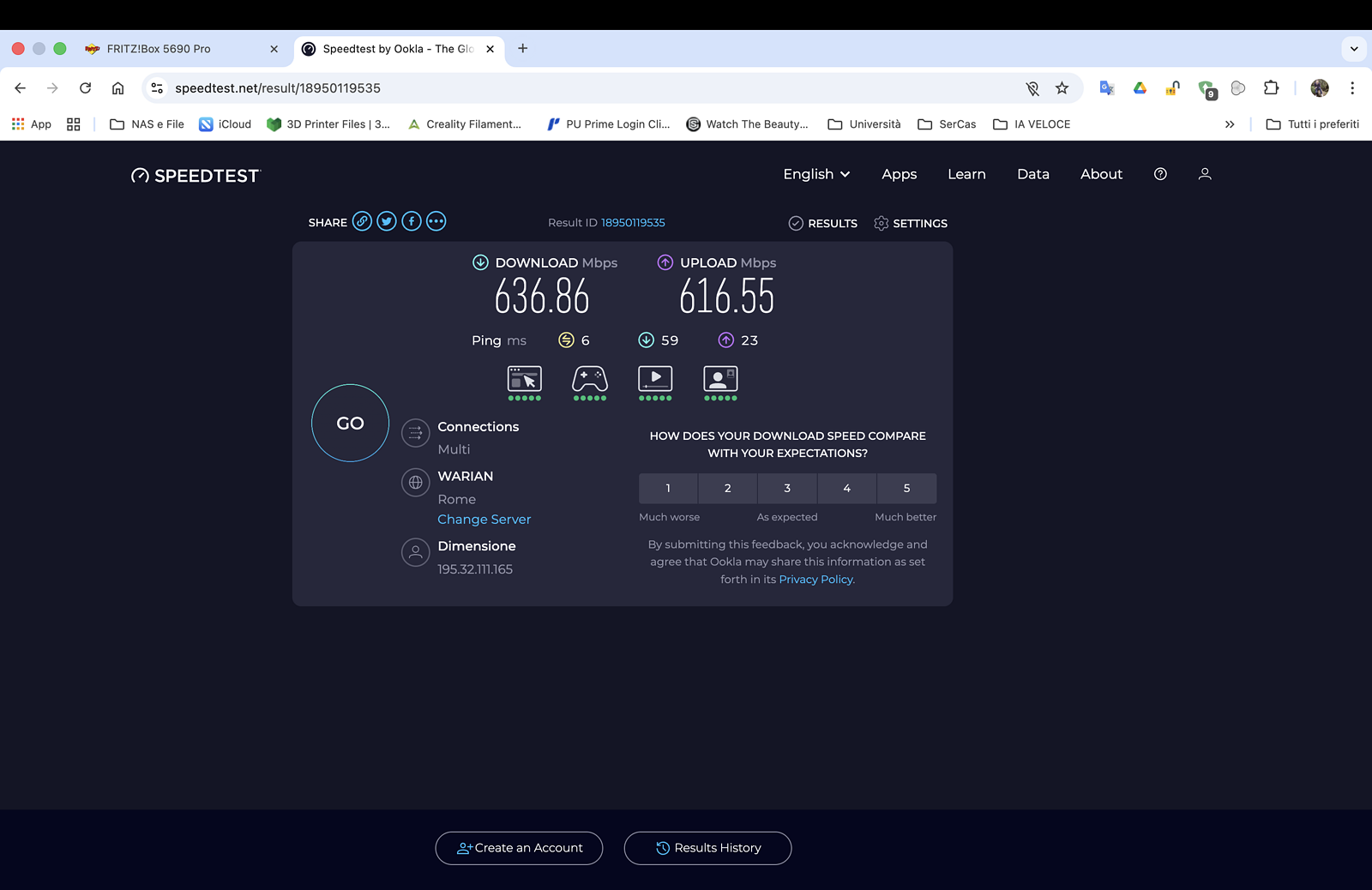Open the SerCas bookmark folder

click(x=947, y=124)
